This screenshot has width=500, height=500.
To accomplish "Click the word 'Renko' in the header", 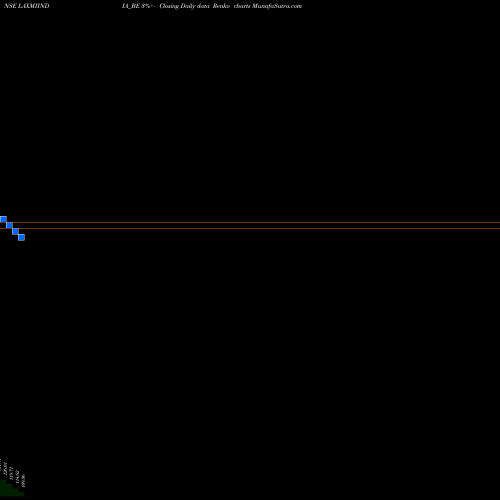I will tap(221, 6).
